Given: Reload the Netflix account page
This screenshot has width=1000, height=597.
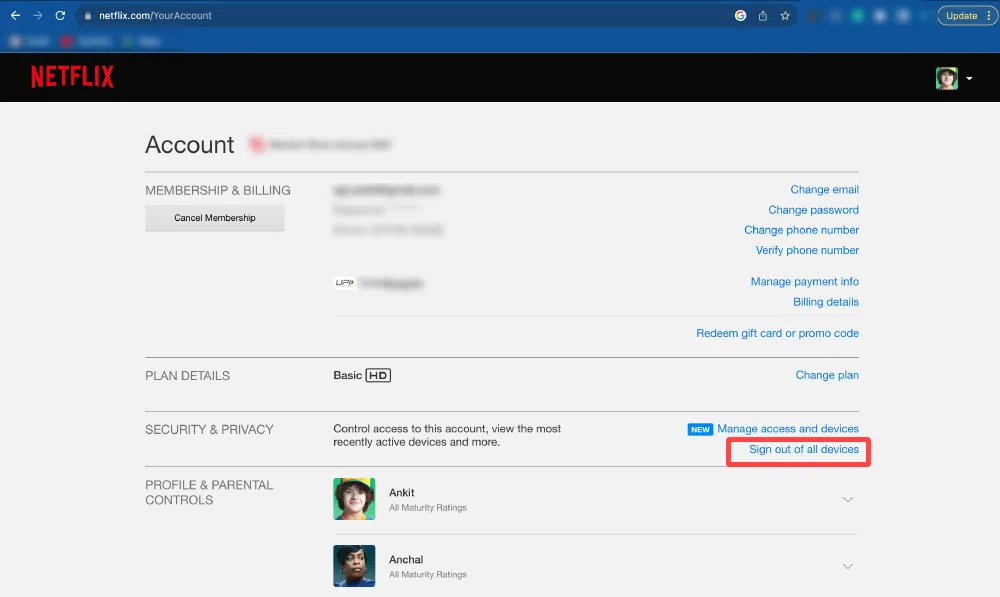Looking at the screenshot, I should coord(60,15).
